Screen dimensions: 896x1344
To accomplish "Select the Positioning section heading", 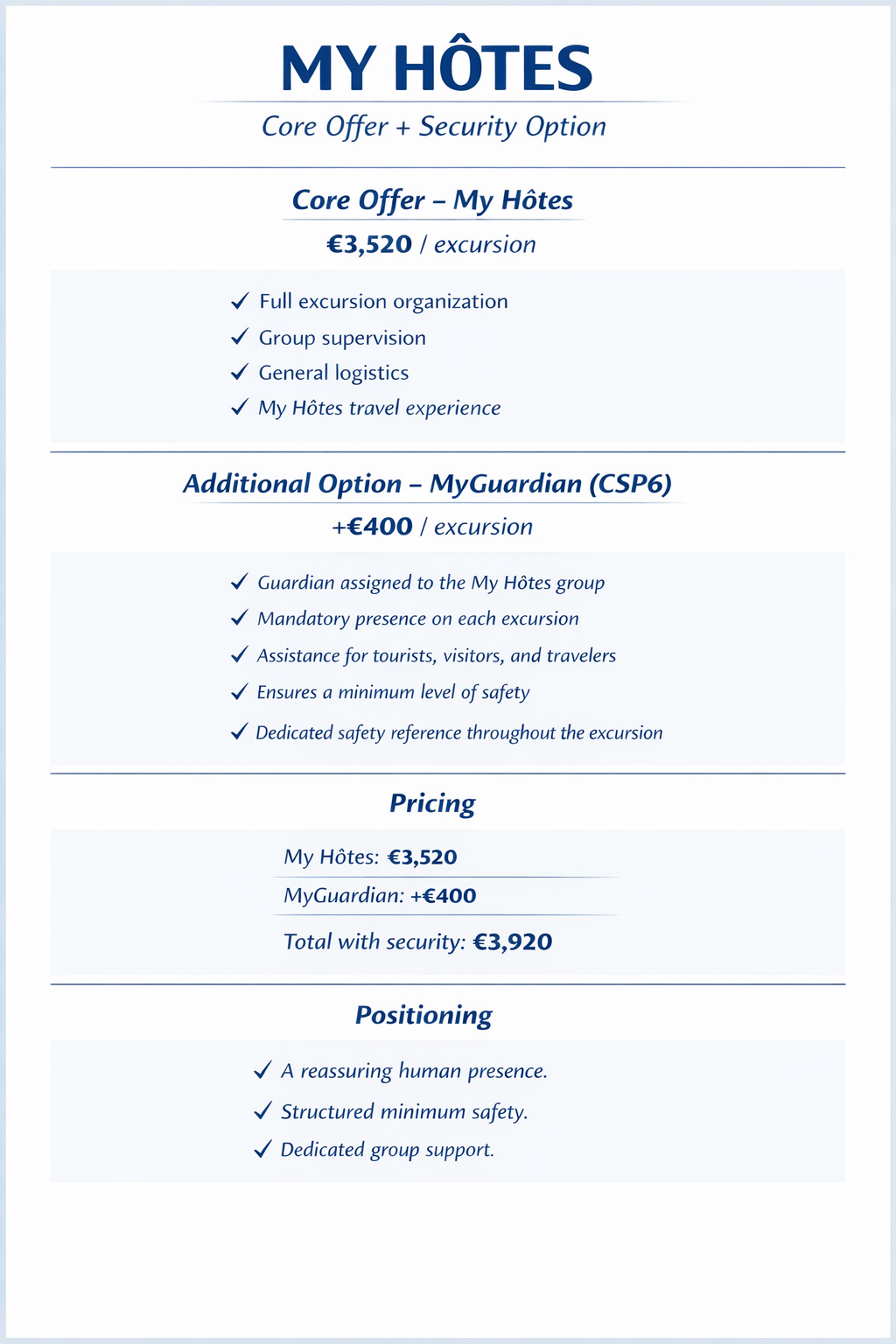I will tap(423, 1015).
